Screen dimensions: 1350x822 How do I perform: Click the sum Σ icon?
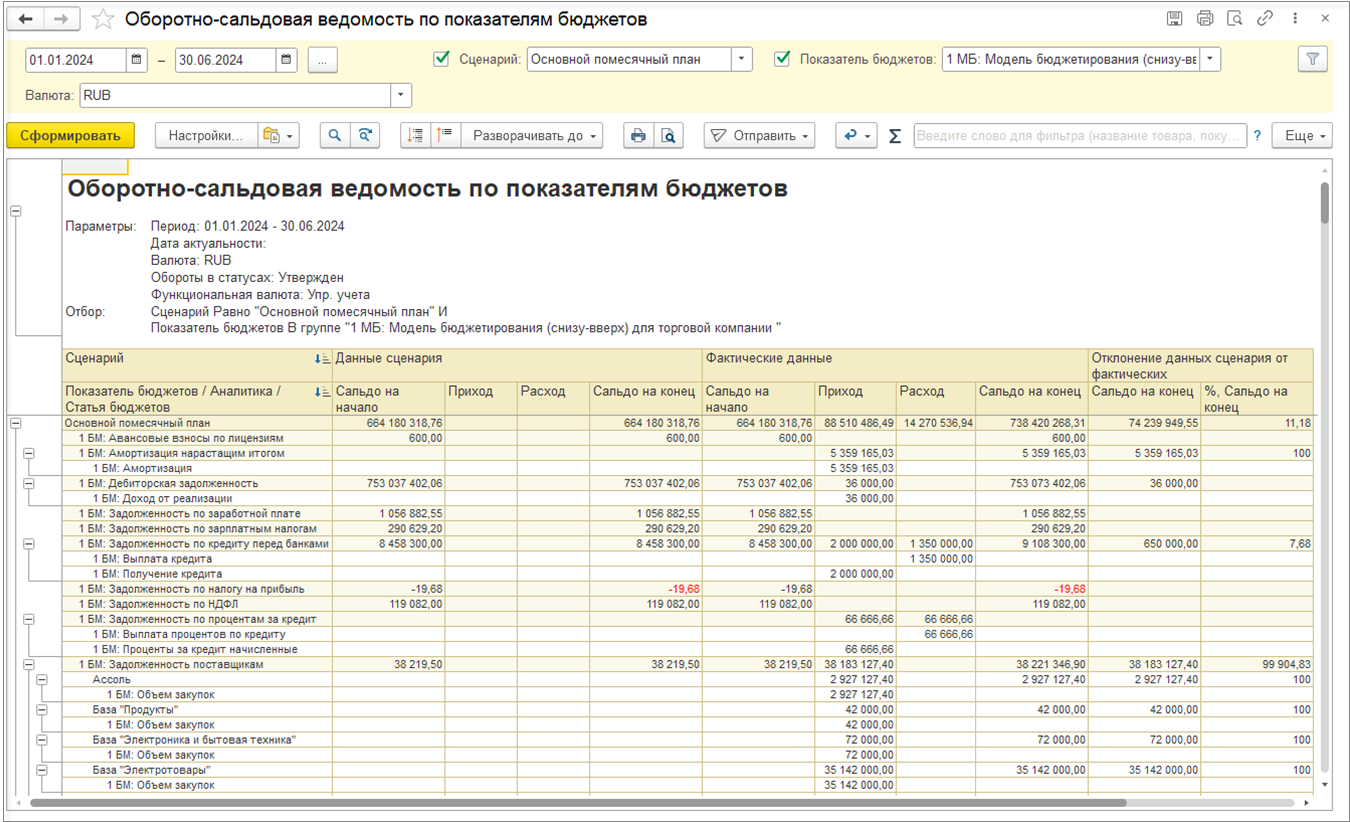click(x=895, y=136)
